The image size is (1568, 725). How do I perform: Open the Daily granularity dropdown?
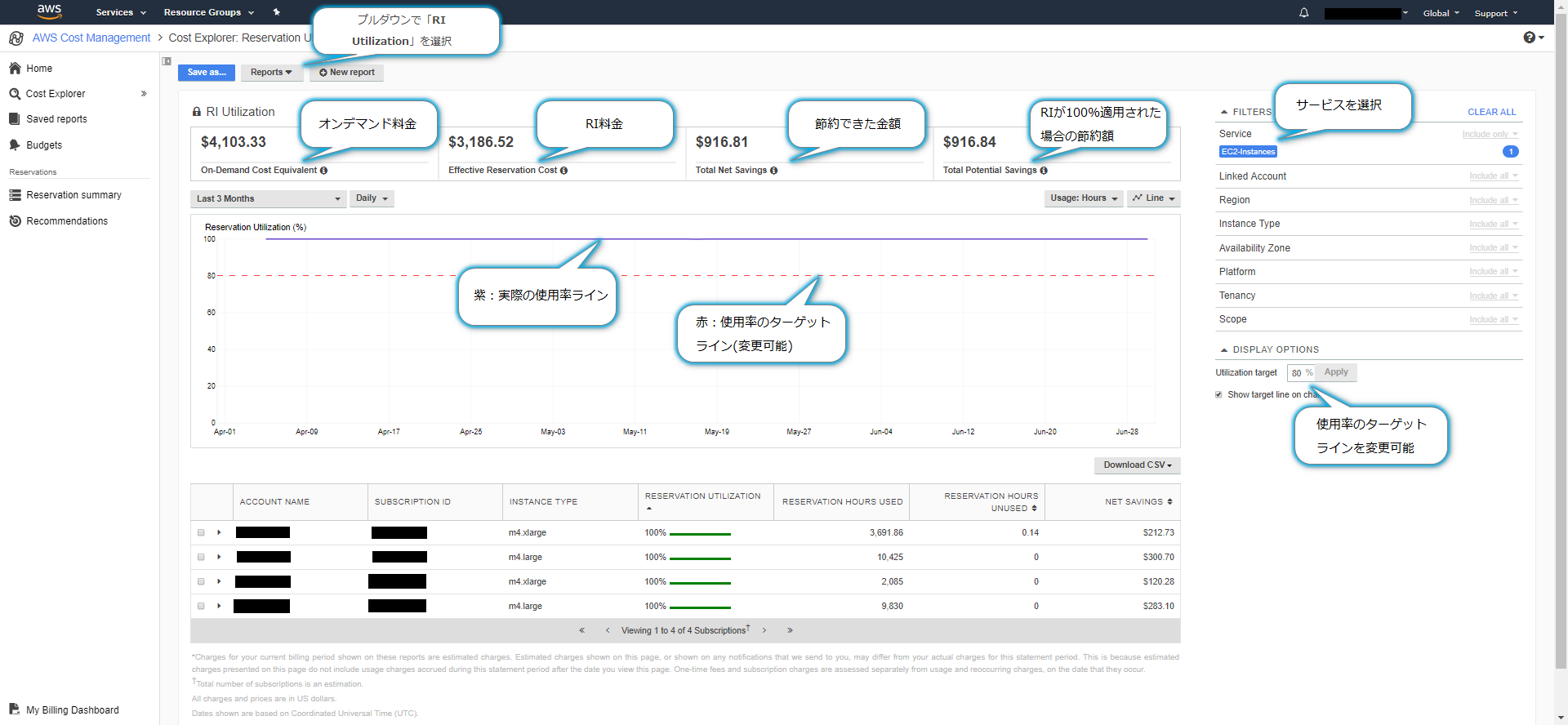(372, 198)
